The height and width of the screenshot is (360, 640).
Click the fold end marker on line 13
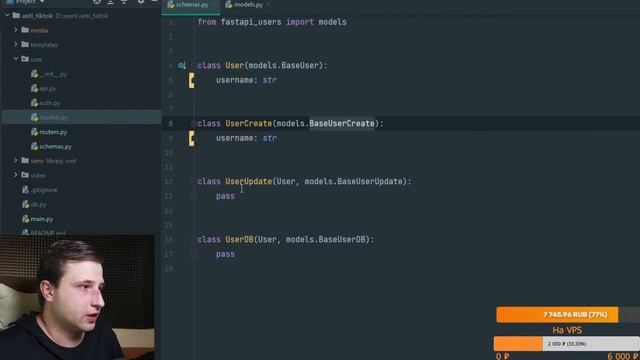[194, 196]
